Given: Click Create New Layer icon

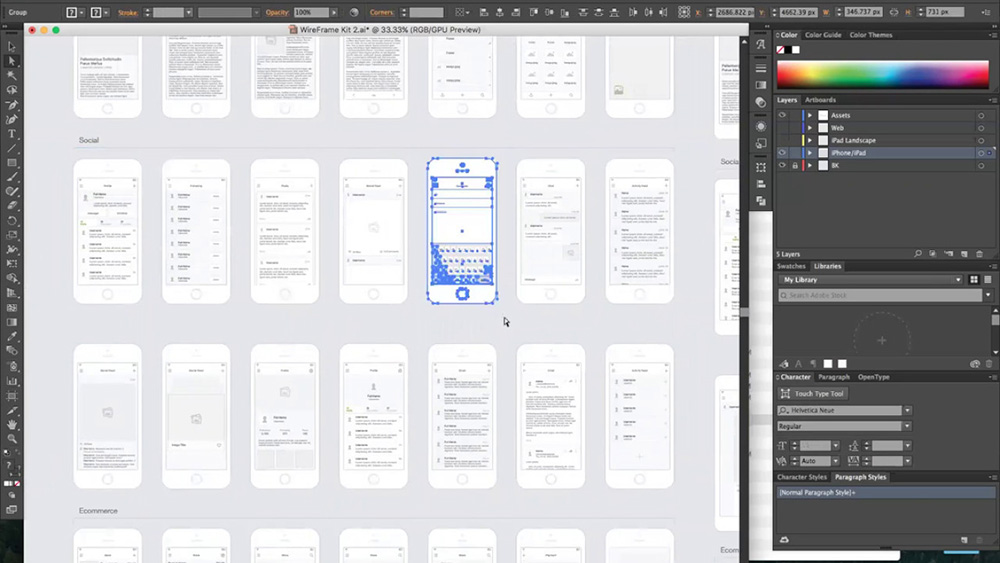Looking at the screenshot, I should coord(964,254).
